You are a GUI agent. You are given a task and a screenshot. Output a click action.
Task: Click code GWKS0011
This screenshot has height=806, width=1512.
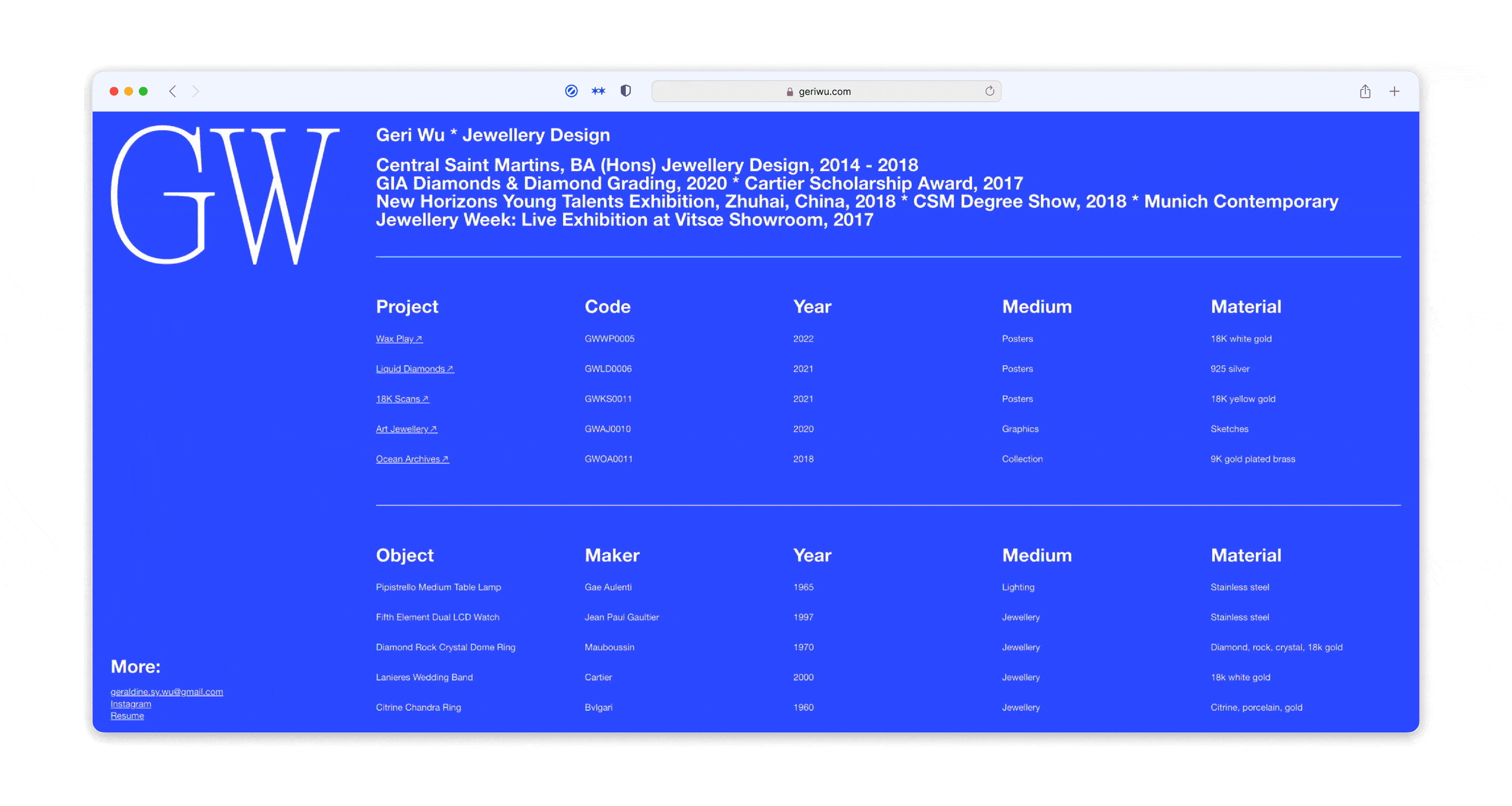(x=608, y=398)
